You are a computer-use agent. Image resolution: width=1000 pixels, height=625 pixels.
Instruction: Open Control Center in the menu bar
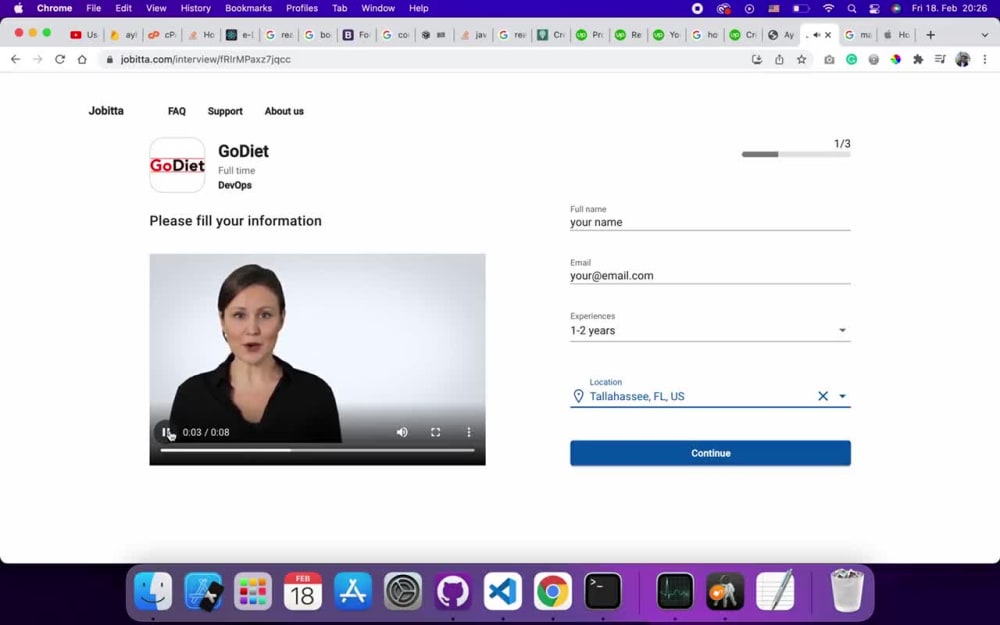click(x=874, y=8)
